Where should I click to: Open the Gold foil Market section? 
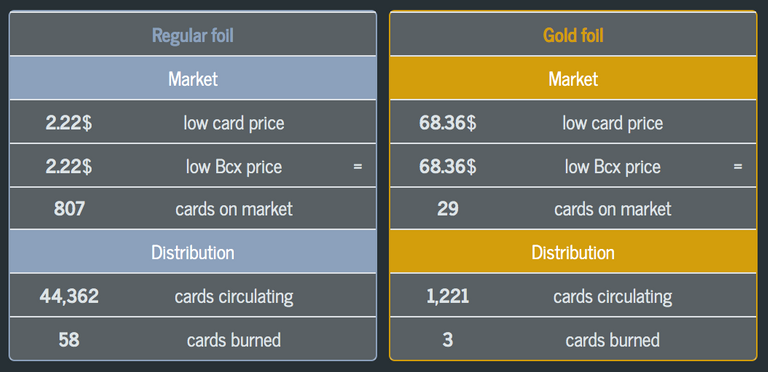tap(573, 78)
